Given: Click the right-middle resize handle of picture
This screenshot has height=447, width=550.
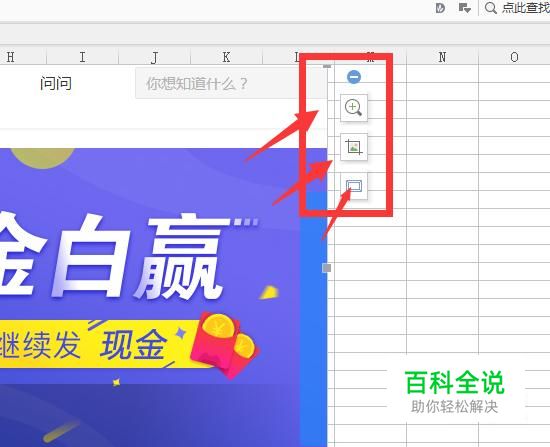Looking at the screenshot, I should pyautogui.click(x=327, y=268).
